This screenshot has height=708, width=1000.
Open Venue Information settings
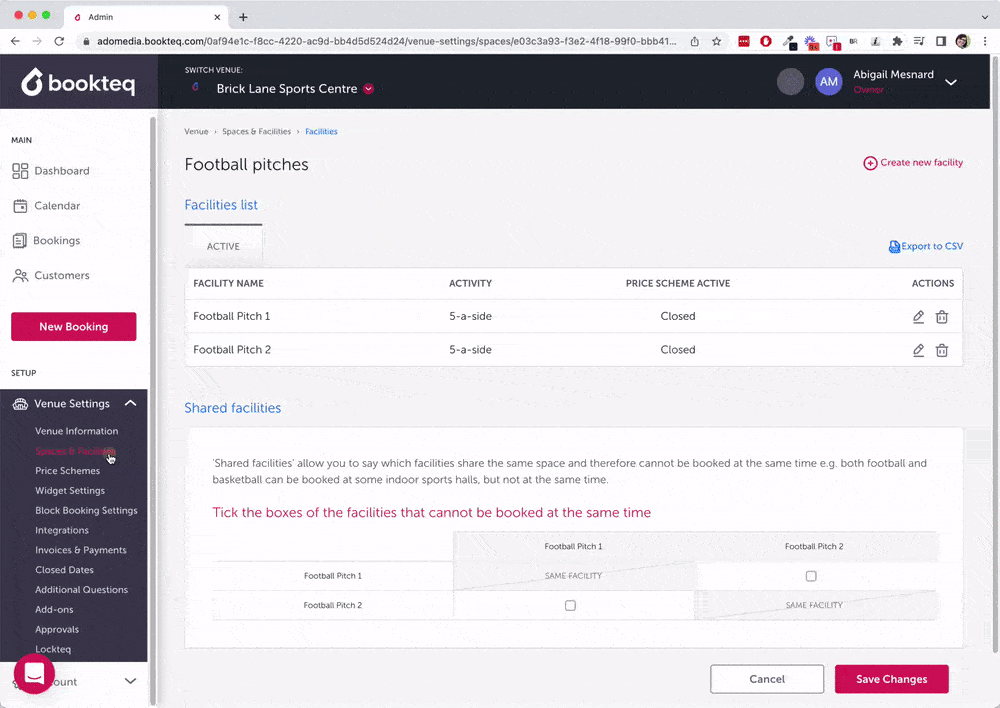[x=77, y=431]
